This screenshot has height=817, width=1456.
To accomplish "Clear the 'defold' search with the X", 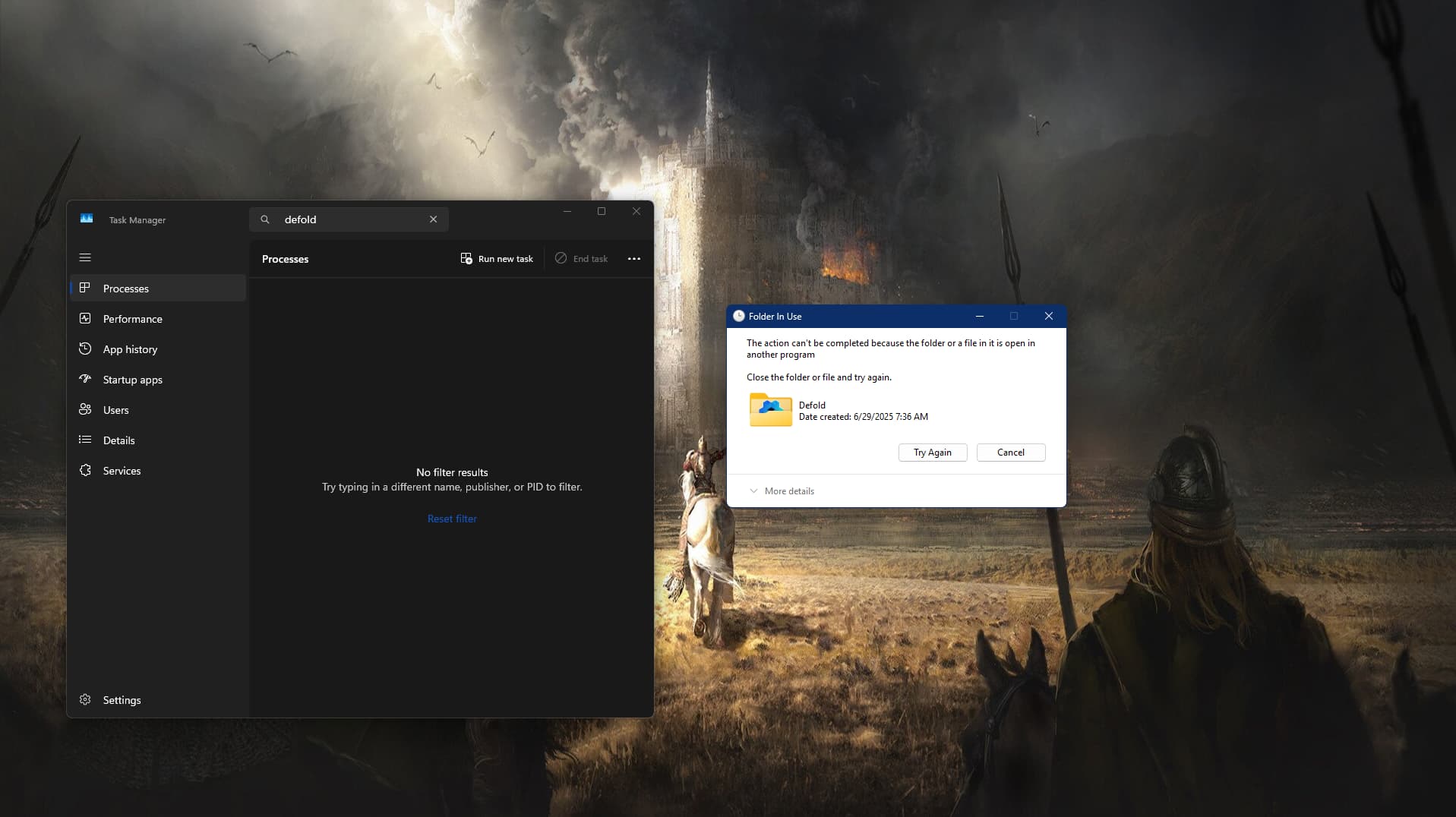I will [433, 219].
